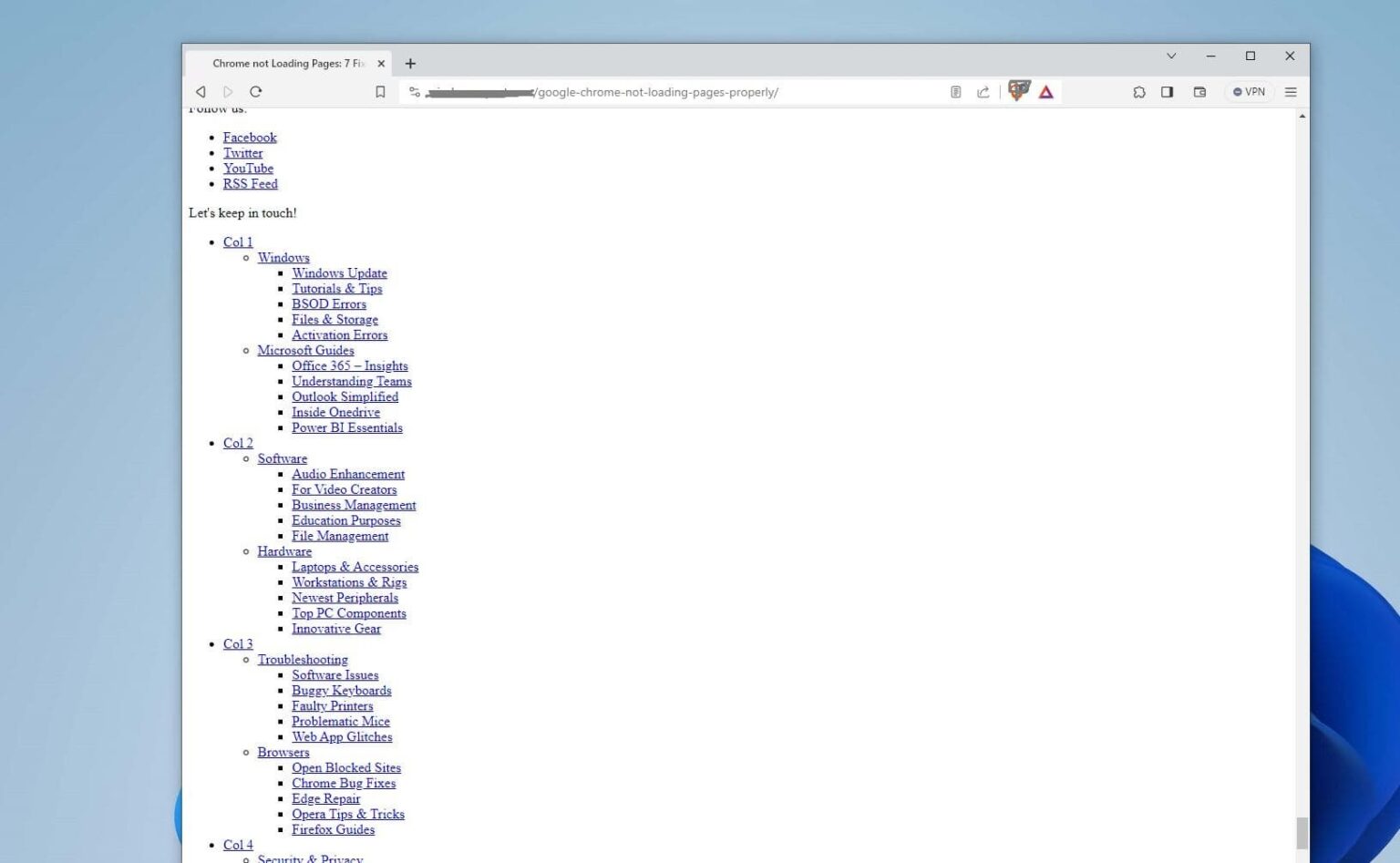Image resolution: width=1400 pixels, height=863 pixels.
Task: Open the Chrome Bug Fixes link
Action: 344,783
